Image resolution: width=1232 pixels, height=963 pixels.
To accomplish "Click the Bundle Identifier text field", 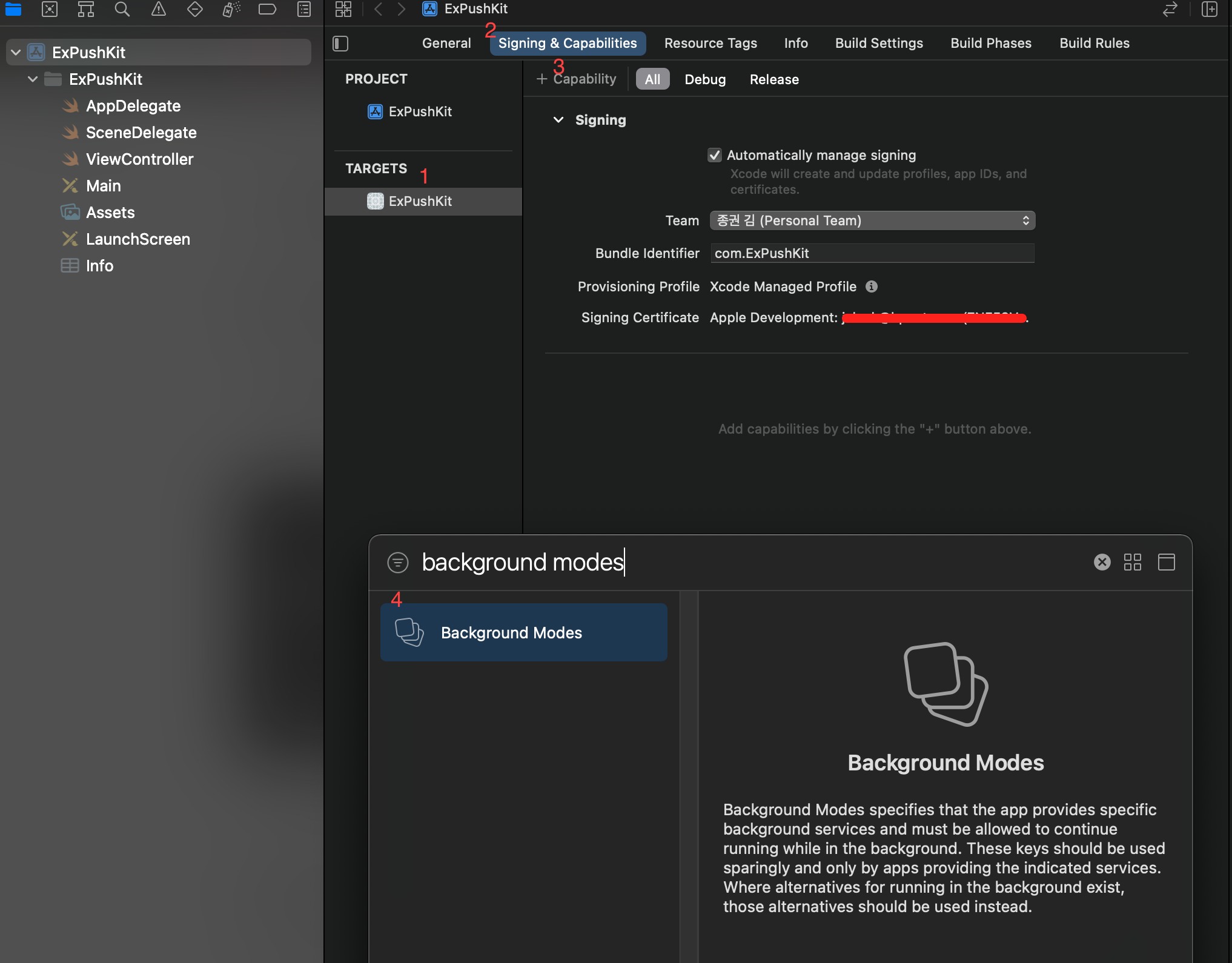I will (x=872, y=253).
